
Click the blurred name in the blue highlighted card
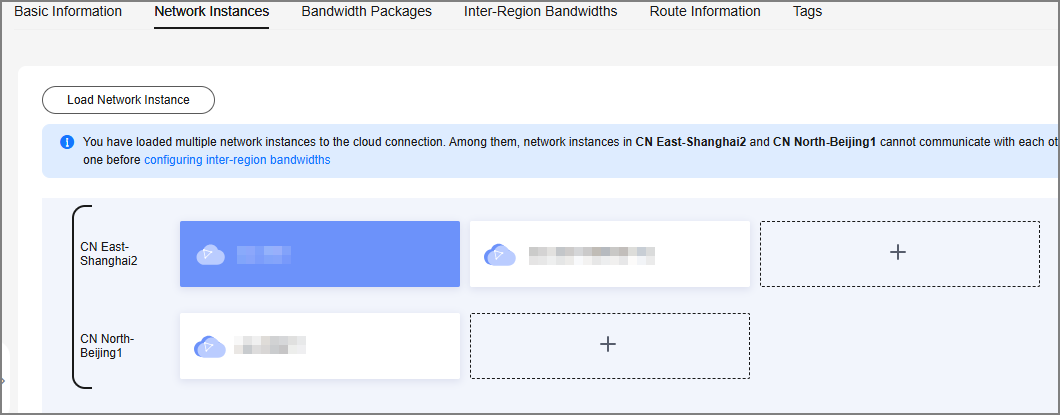coord(264,255)
